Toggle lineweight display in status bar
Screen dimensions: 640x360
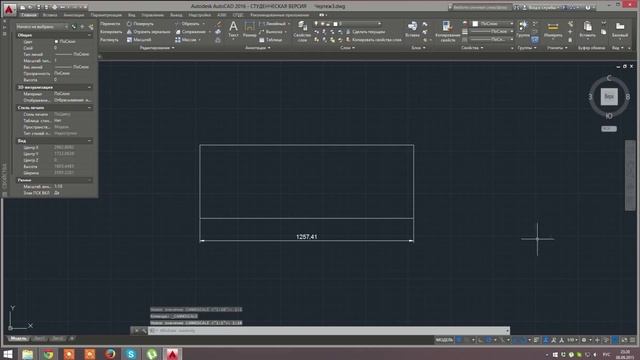click(x=537, y=340)
